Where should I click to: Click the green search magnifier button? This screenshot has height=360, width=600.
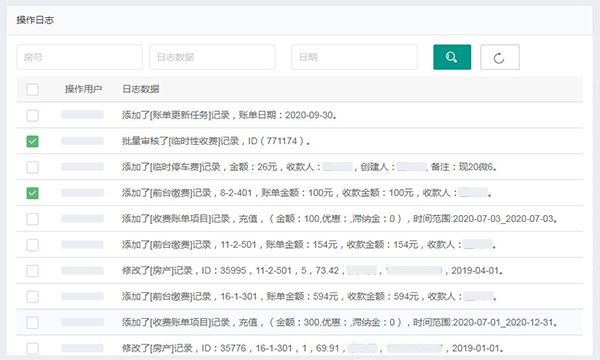(452, 57)
